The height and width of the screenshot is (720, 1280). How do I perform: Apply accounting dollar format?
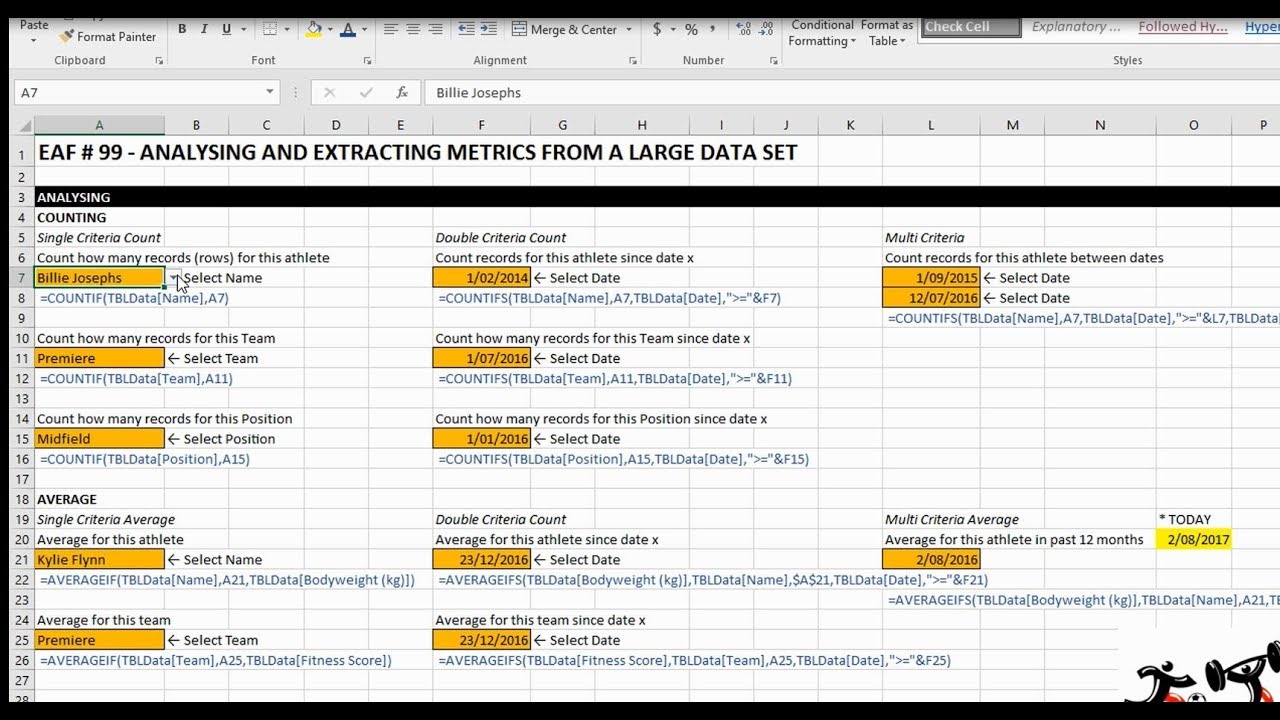657,30
